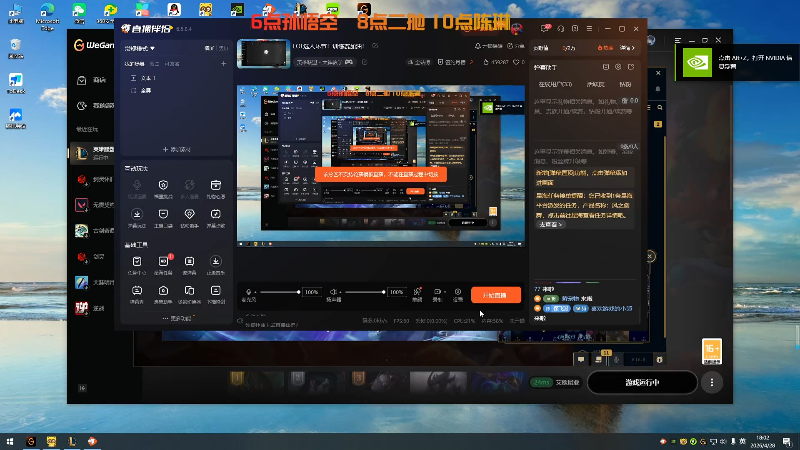Open the diamond interactive tool
Image resolution: width=800 pixels, height=450 pixels.
tap(189, 216)
